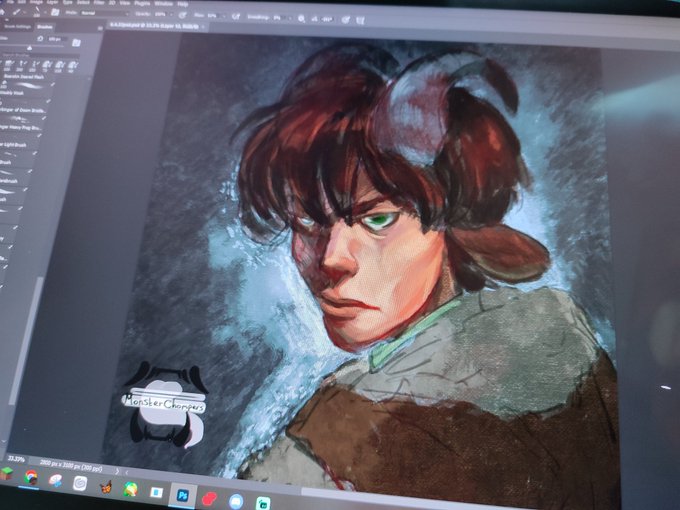Expand the Flow slider arrow
The image size is (680, 510).
(x=223, y=16)
